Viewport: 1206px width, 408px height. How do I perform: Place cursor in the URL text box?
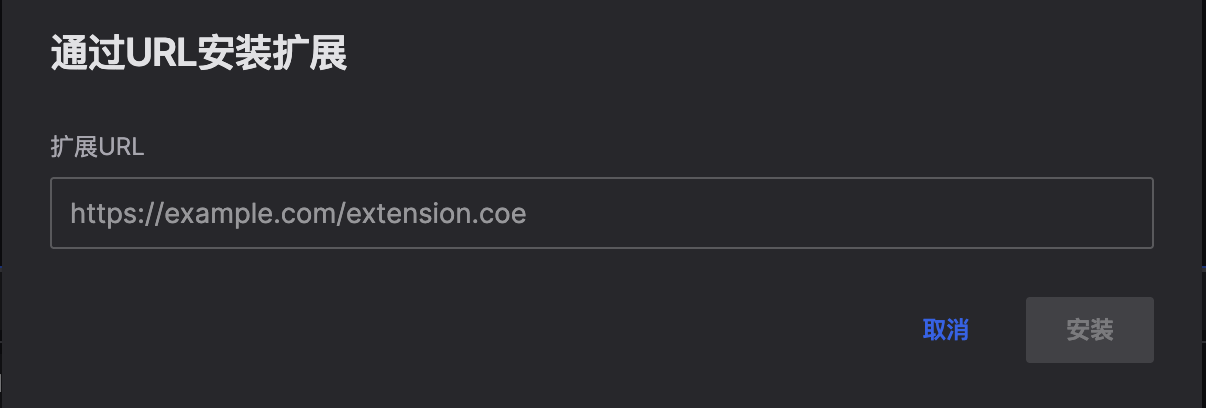tap(601, 213)
